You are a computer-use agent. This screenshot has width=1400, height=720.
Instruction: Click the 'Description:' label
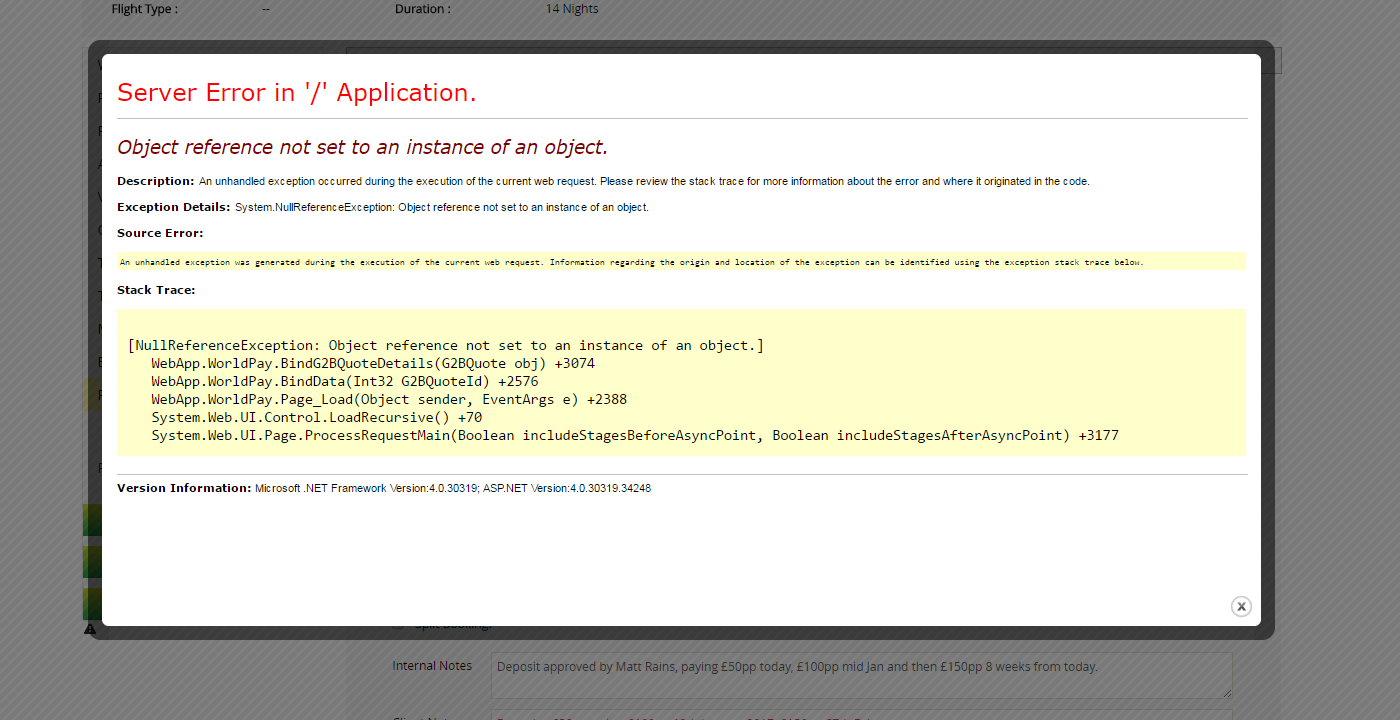(x=156, y=181)
